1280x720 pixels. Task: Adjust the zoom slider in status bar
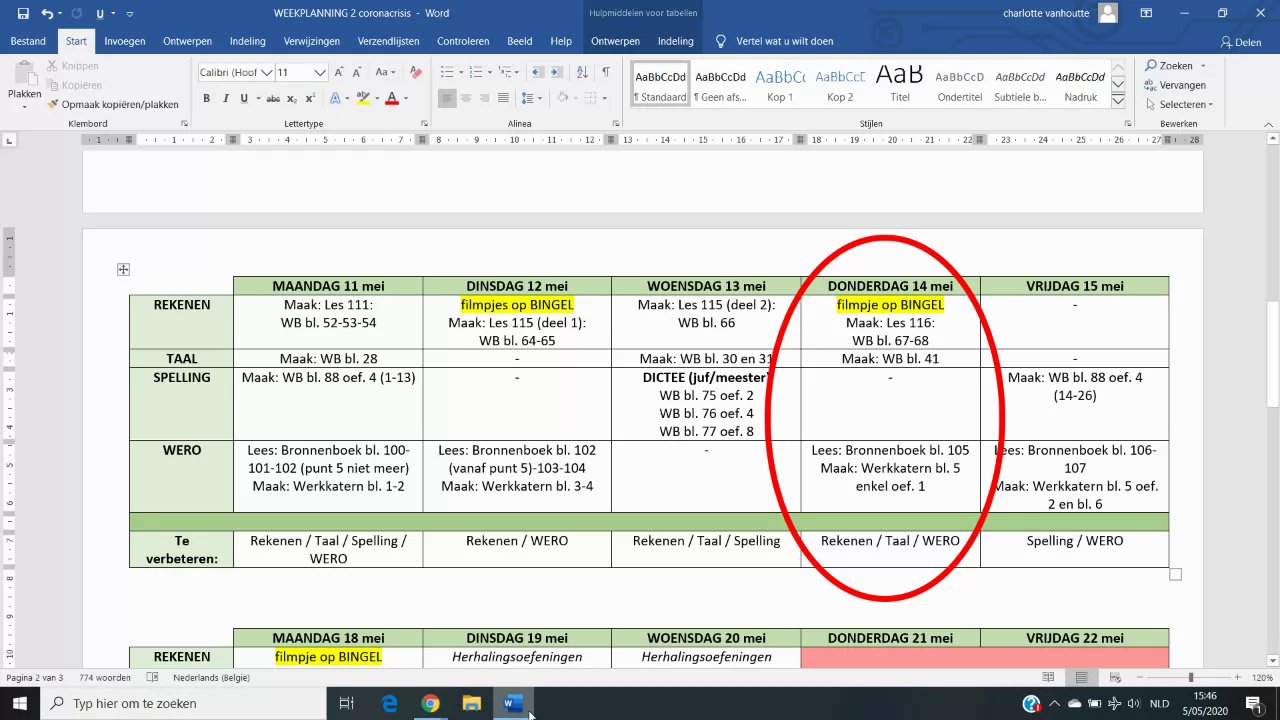pos(1190,678)
